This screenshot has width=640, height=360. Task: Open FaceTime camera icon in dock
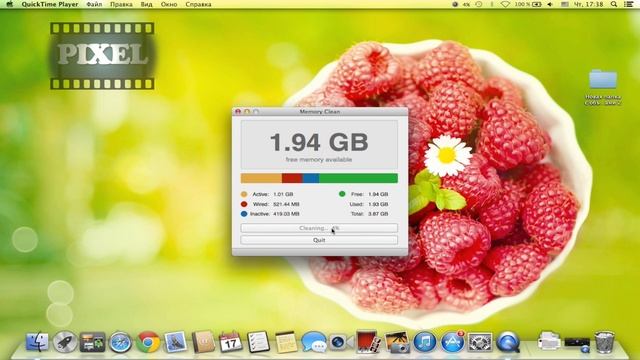click(x=341, y=342)
